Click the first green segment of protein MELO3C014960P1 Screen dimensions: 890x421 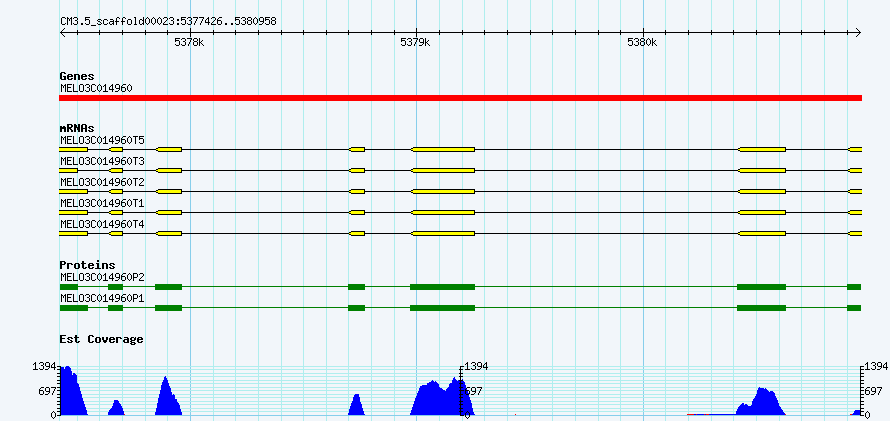(74, 308)
